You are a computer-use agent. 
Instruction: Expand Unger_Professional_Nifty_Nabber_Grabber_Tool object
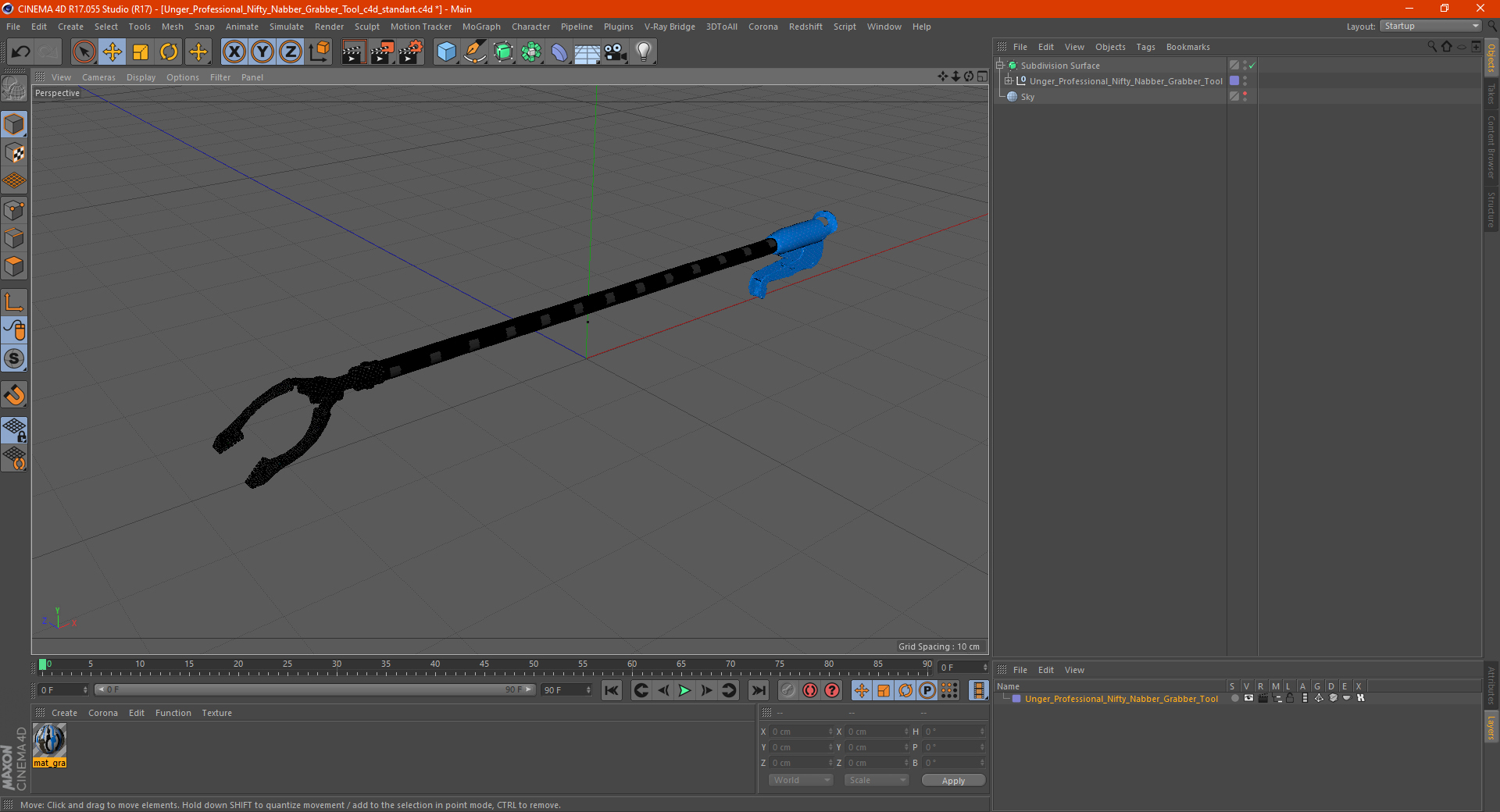click(x=1009, y=81)
